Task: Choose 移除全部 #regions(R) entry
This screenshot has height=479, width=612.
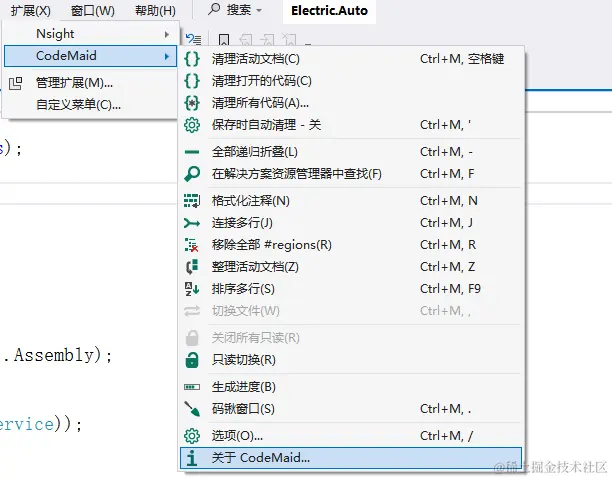Action: (351, 245)
